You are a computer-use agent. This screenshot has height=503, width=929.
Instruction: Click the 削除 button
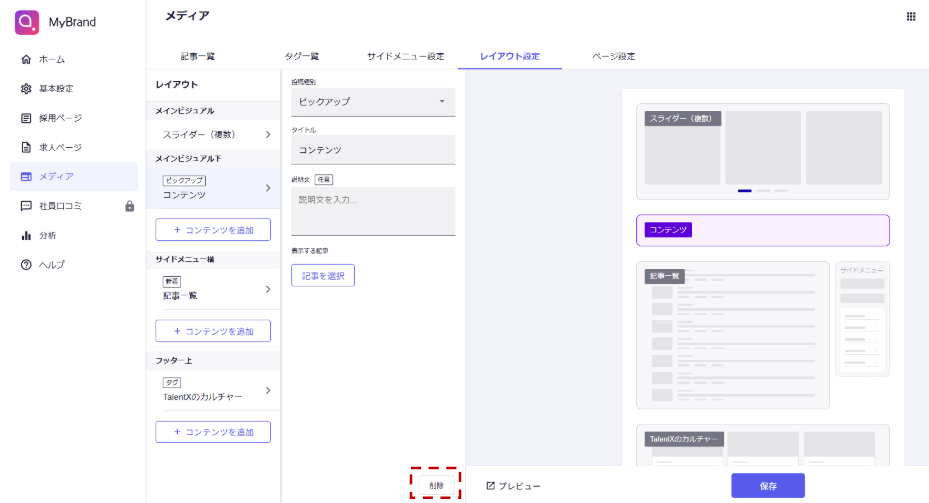point(435,485)
